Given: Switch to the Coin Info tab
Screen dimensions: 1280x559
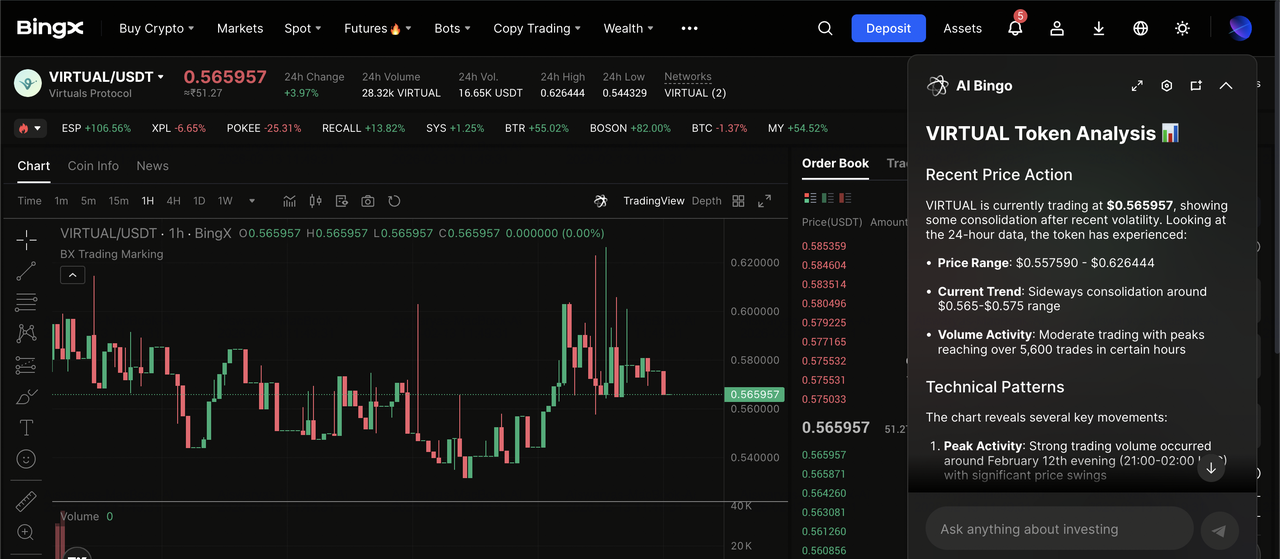Looking at the screenshot, I should 93,166.
